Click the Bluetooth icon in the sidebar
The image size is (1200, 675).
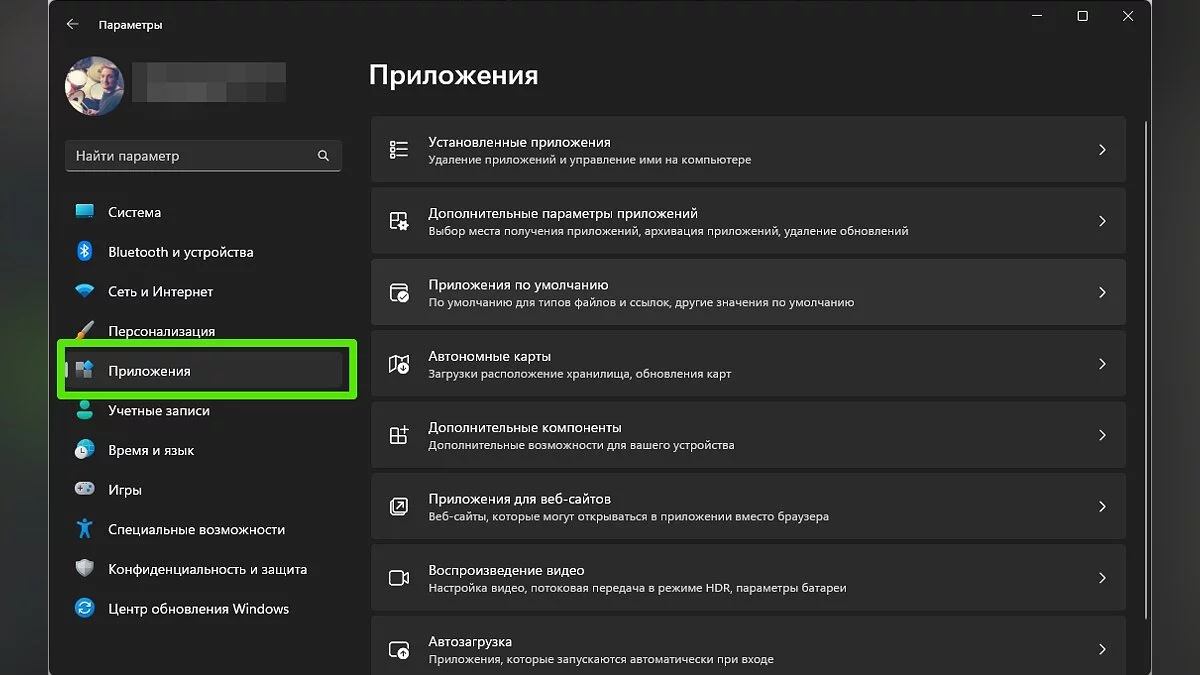pos(85,252)
